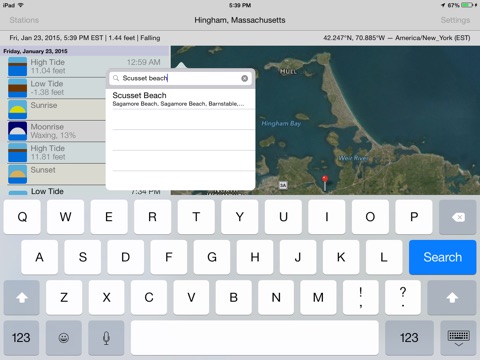Viewport: 480px width, 360px height.
Task: Click into the Scusset beach search field
Action: click(x=180, y=78)
